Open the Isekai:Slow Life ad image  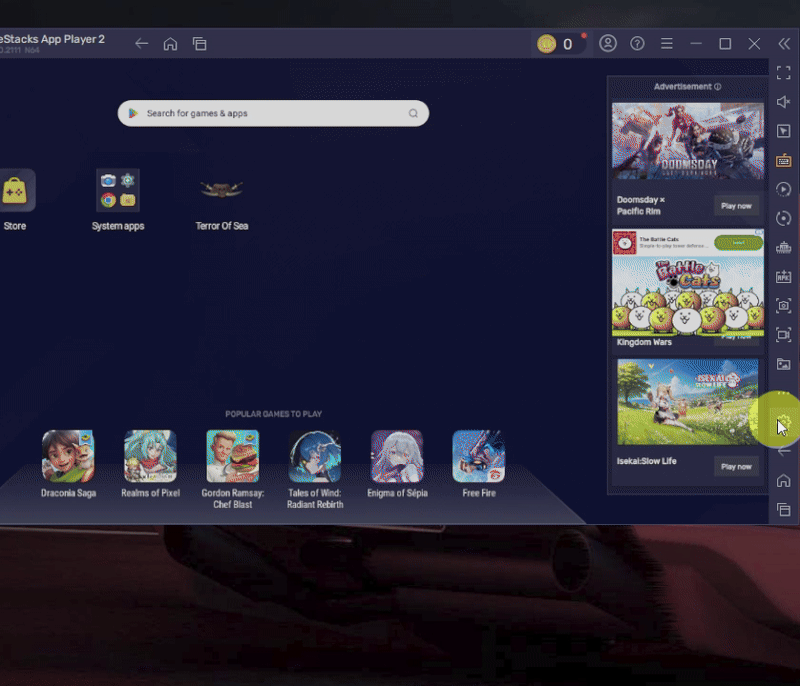click(x=688, y=402)
